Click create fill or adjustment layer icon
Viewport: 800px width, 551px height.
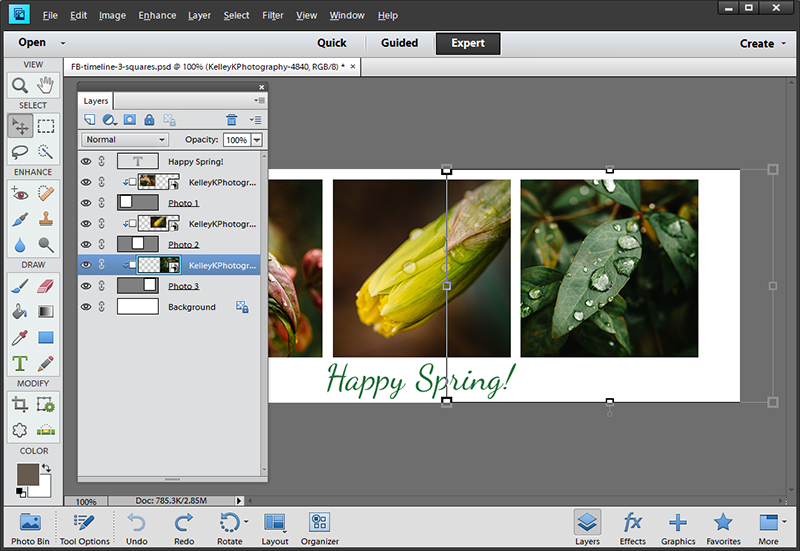coord(109,120)
